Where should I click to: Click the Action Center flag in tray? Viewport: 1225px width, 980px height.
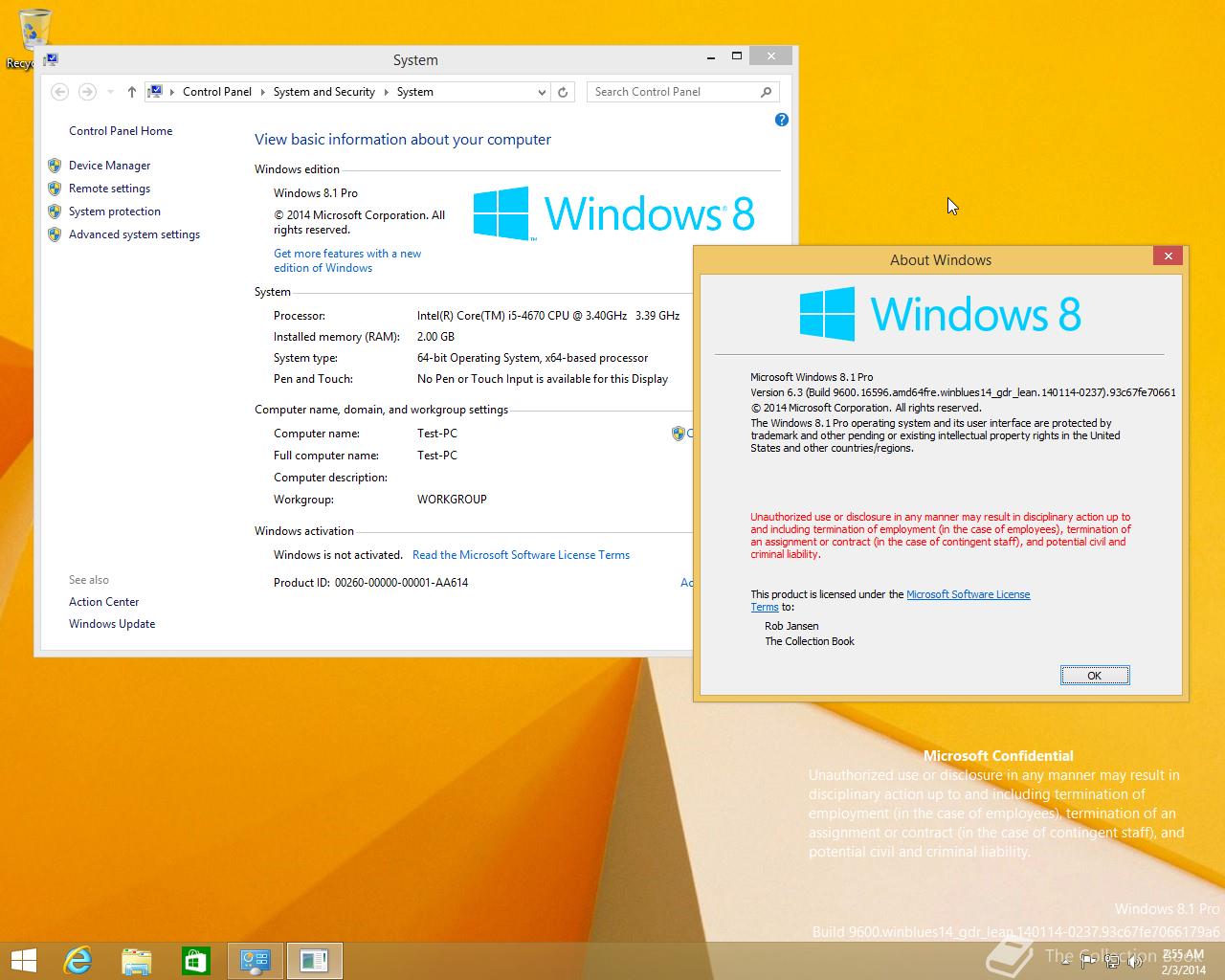[1089, 961]
